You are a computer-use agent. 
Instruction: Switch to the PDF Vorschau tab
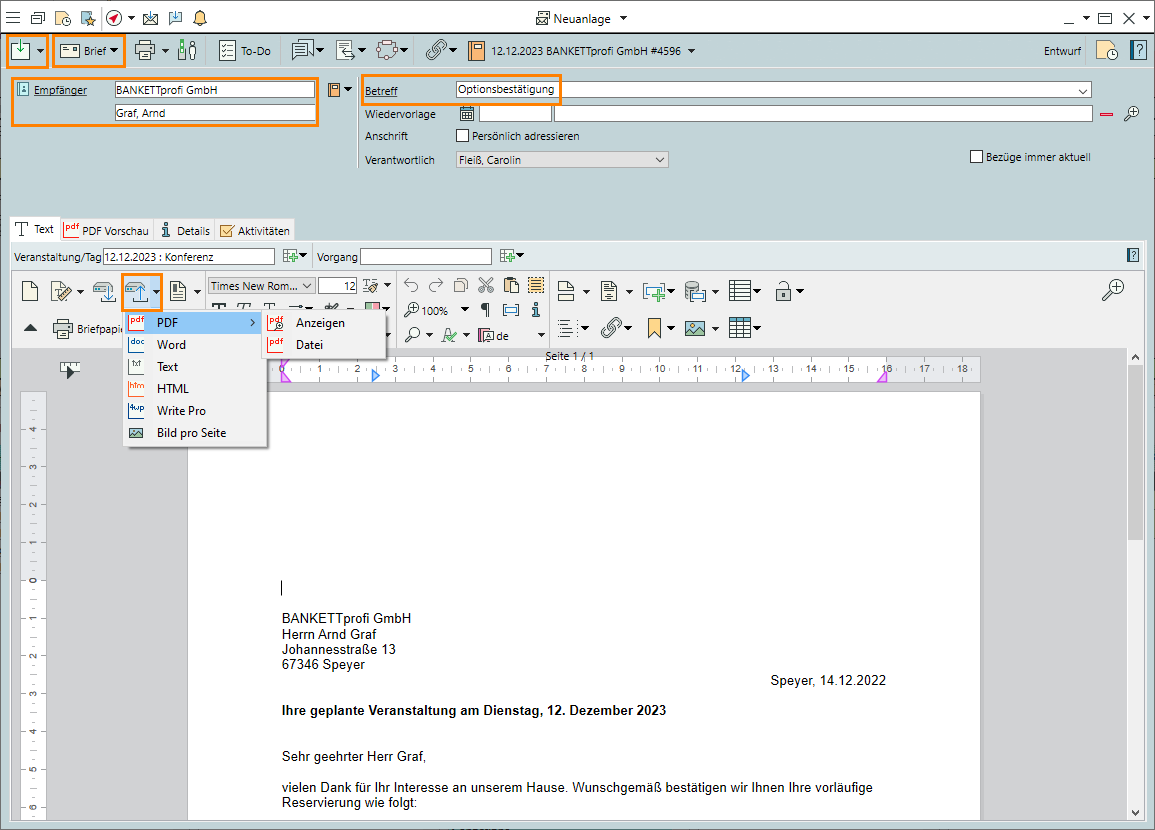click(105, 231)
